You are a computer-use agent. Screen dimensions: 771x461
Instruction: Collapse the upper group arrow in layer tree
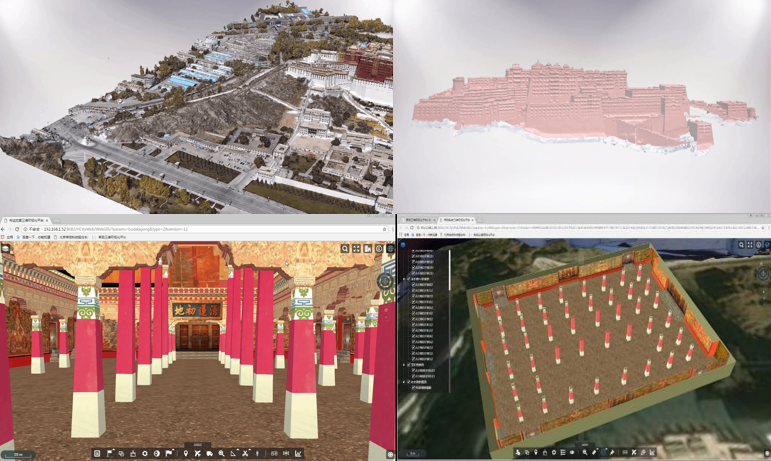pyautogui.click(x=404, y=279)
